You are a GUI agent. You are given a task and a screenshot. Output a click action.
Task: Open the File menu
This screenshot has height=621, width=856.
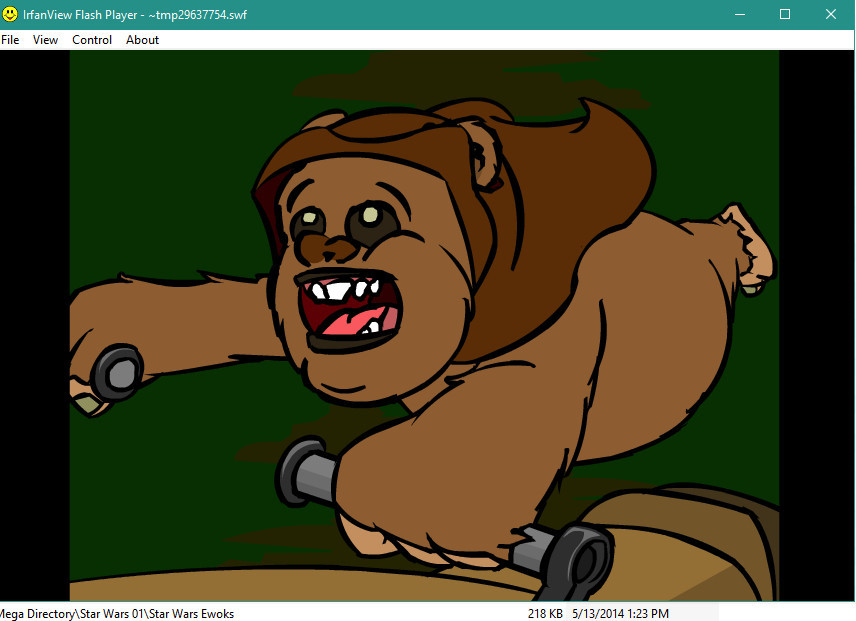click(x=10, y=40)
